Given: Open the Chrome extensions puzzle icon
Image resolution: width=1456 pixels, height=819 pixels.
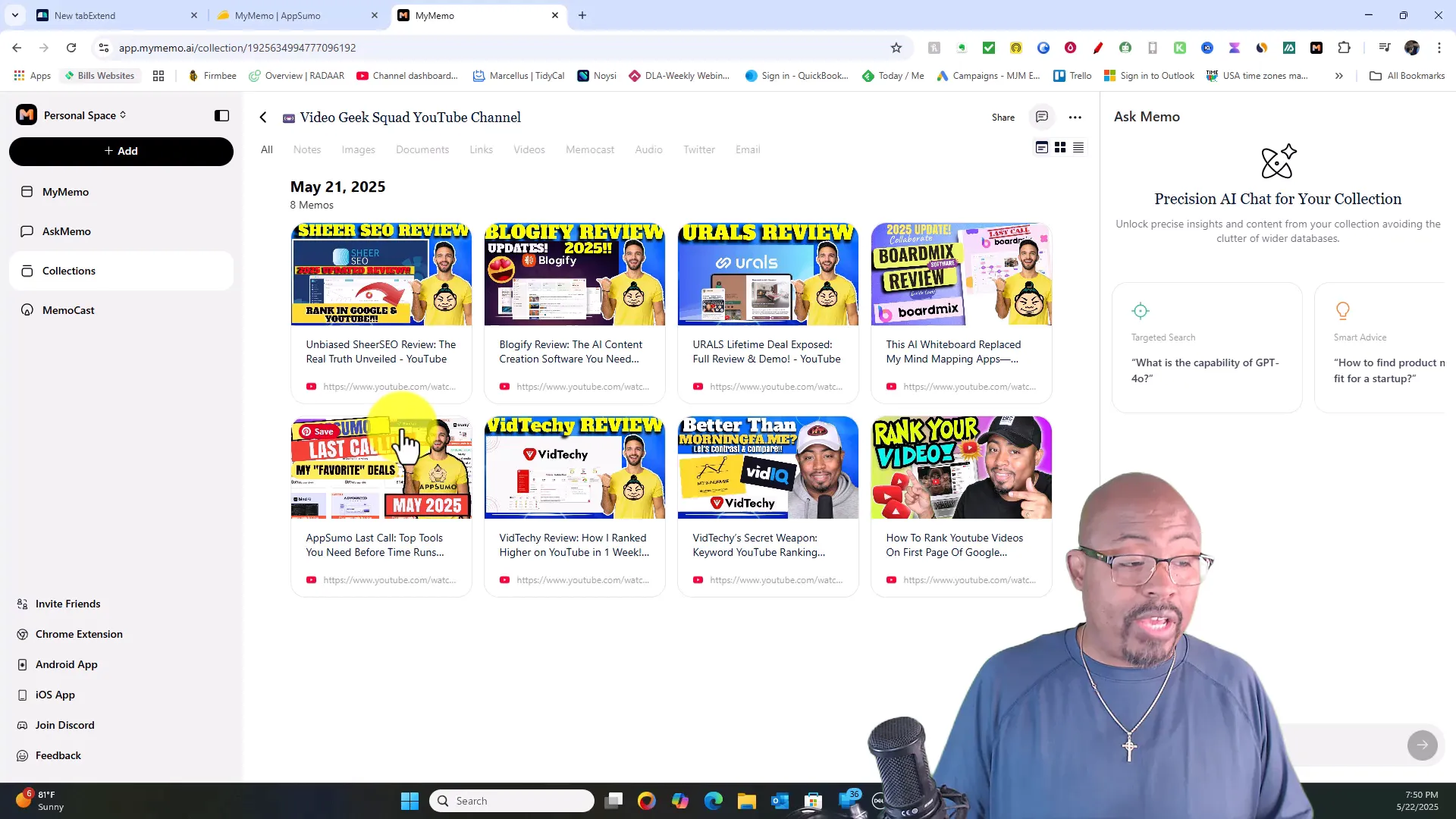Looking at the screenshot, I should pos(1344,48).
